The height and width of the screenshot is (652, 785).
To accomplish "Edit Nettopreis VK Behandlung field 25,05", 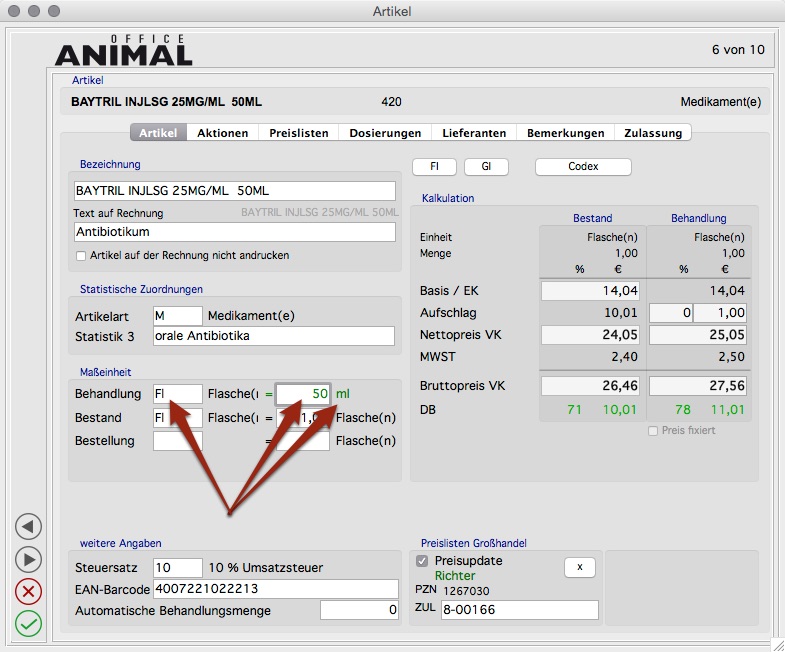I will click(698, 335).
